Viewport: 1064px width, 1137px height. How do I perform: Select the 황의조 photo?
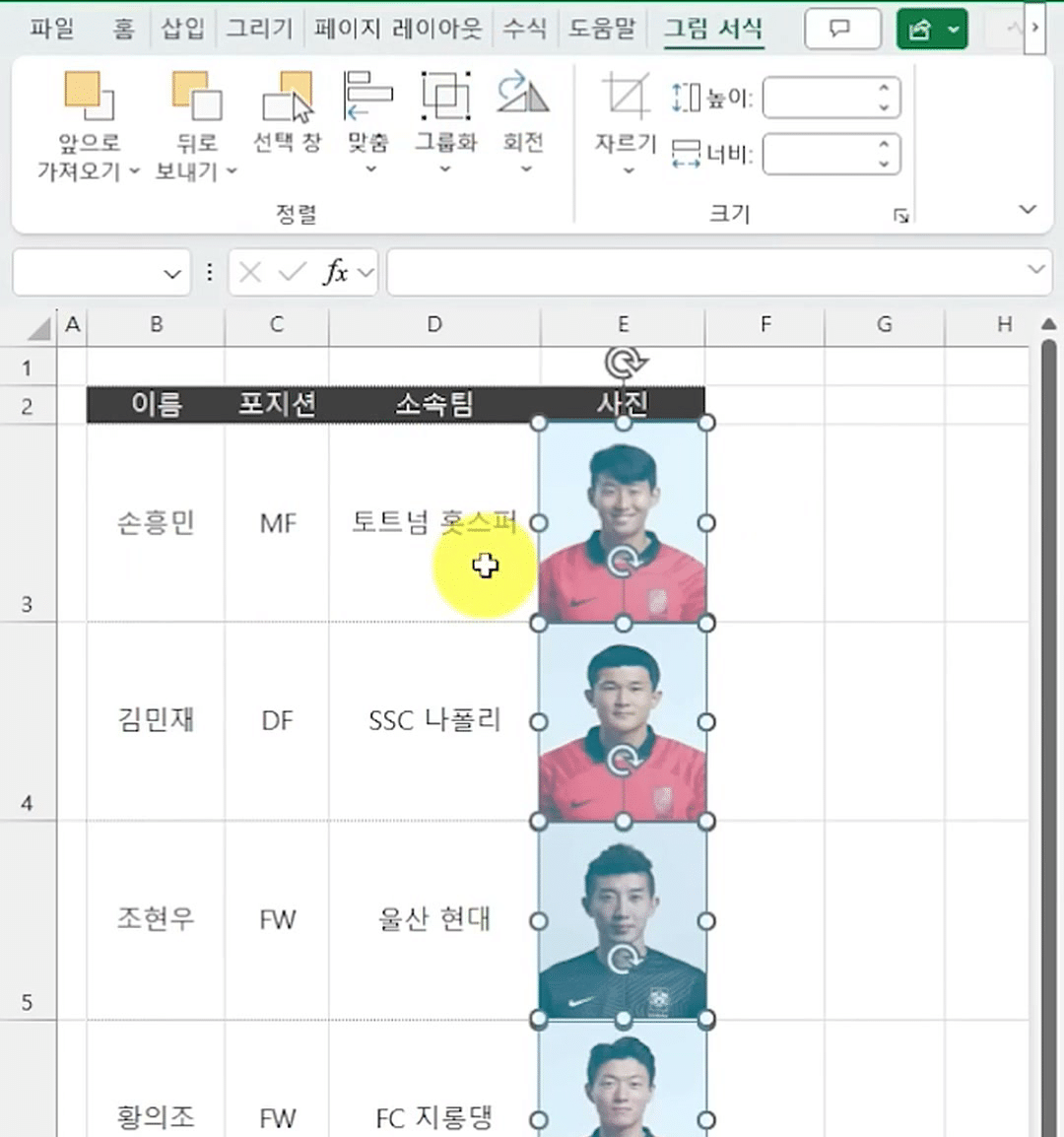(623, 1080)
